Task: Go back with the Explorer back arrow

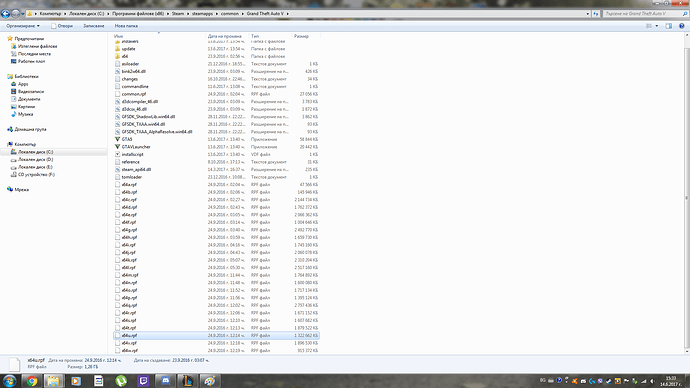Action: pyautogui.click(x=5, y=14)
